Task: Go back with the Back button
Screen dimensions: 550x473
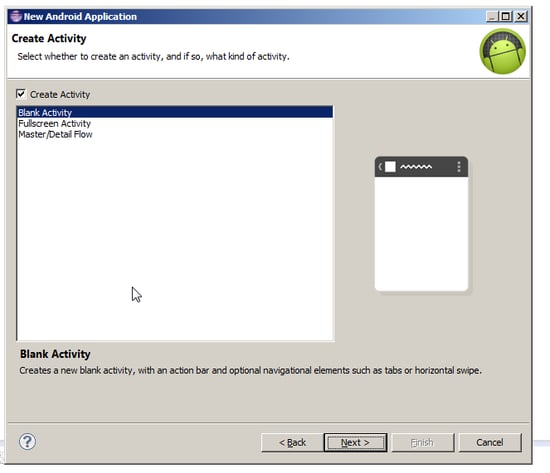Action: [x=292, y=442]
